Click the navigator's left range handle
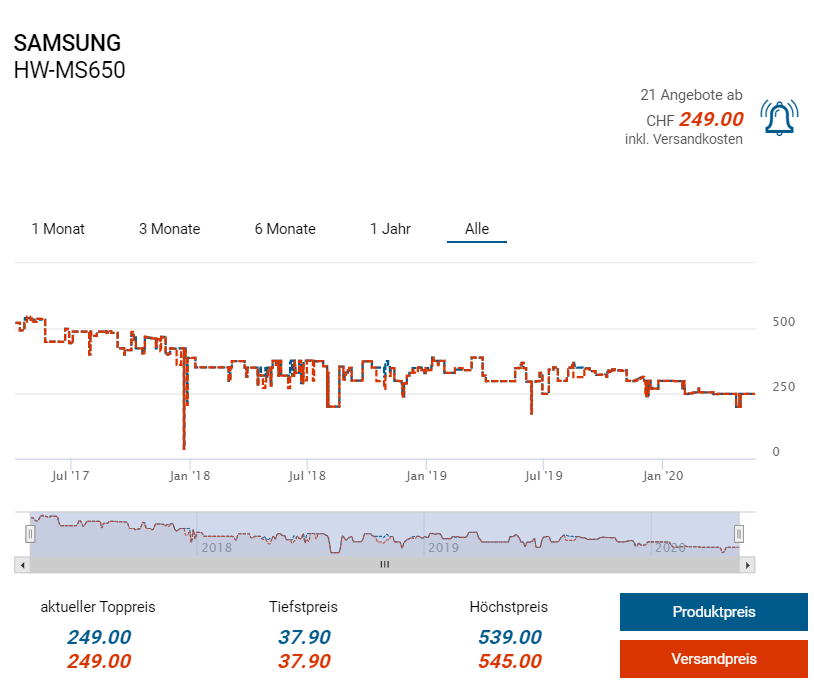 point(30,534)
